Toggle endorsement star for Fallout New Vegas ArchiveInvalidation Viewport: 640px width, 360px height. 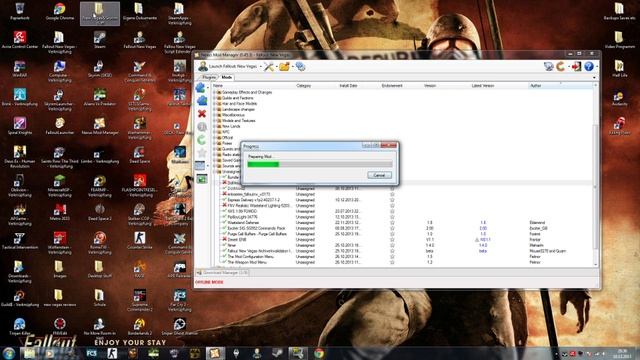pyautogui.click(x=392, y=251)
